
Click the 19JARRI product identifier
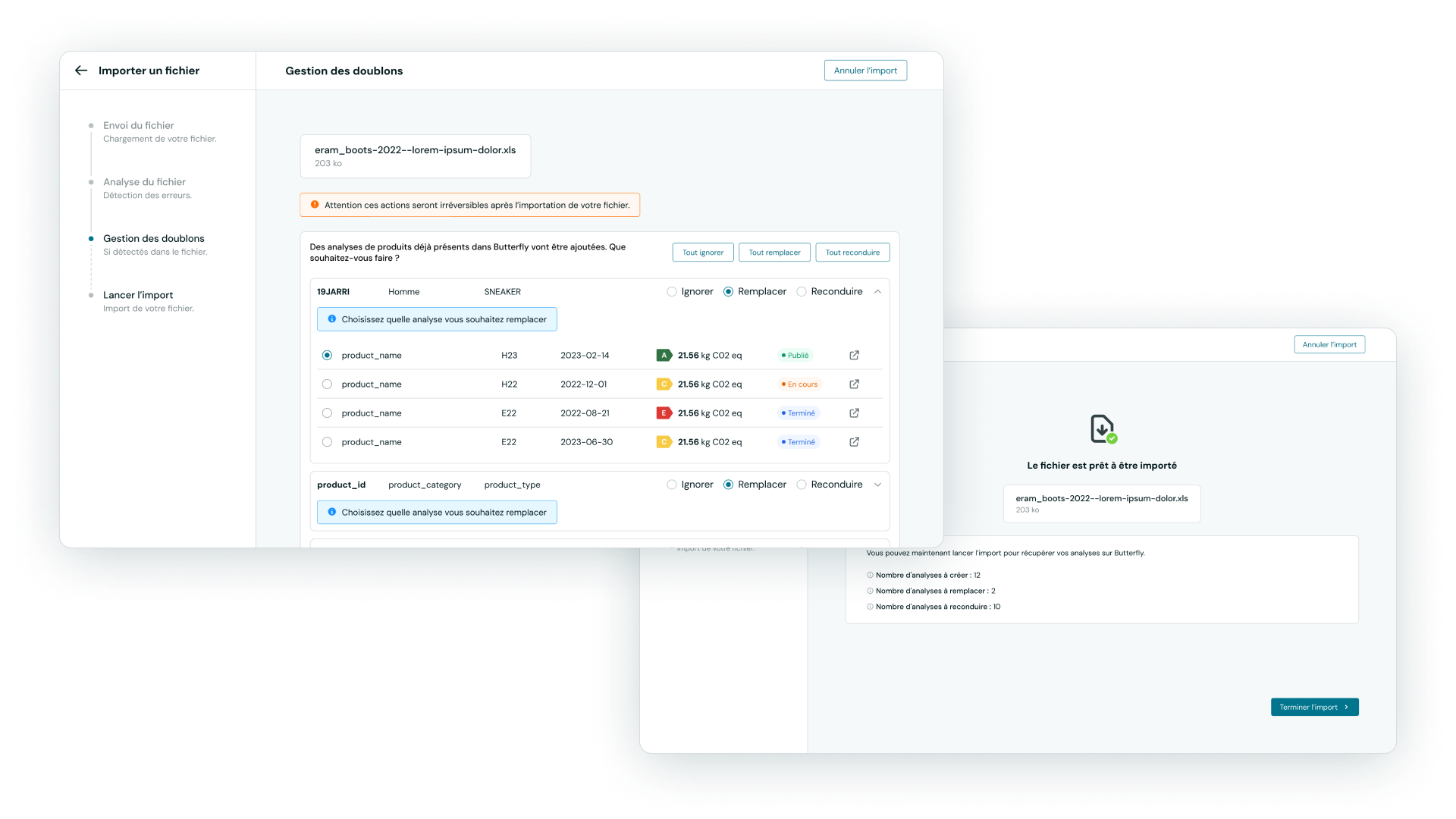tap(333, 291)
